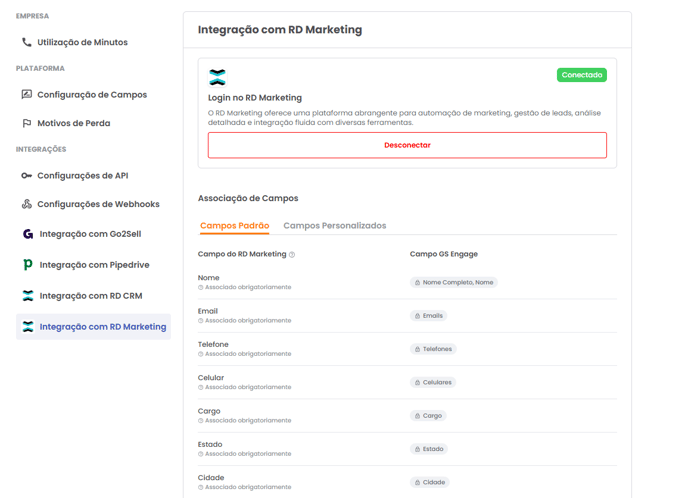Click the help icon beside Campo do RD Marketing
The width and height of the screenshot is (688, 498).
coord(292,255)
